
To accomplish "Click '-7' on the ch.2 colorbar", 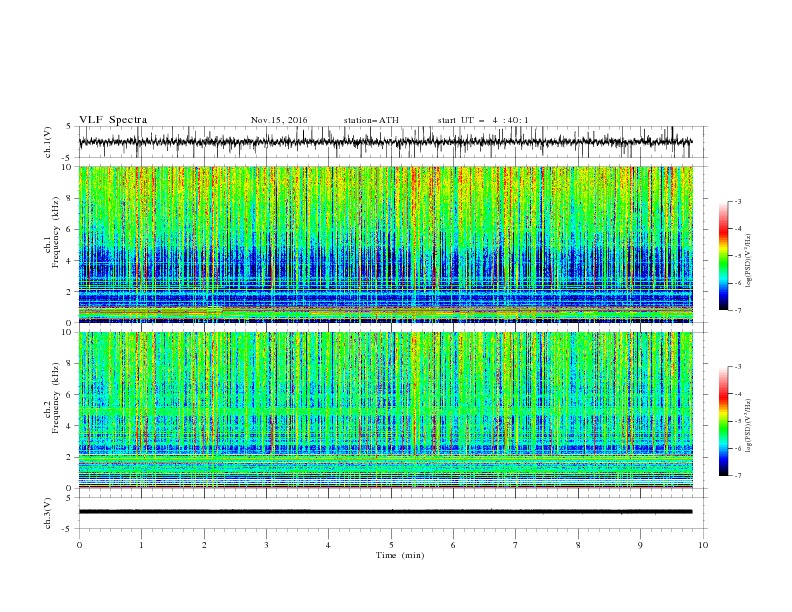I will [x=737, y=475].
